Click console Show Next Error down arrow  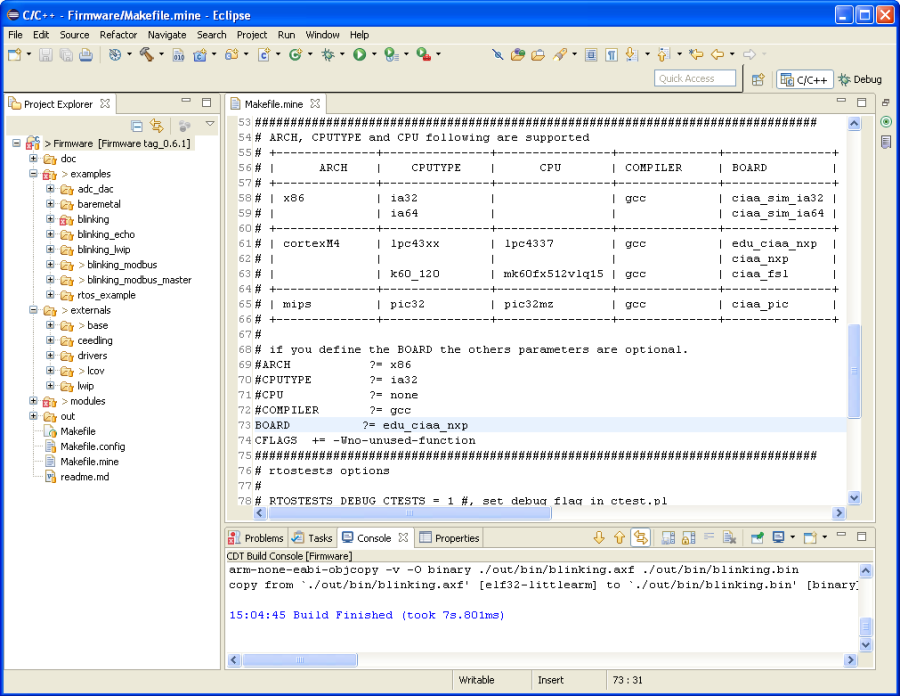pos(599,538)
